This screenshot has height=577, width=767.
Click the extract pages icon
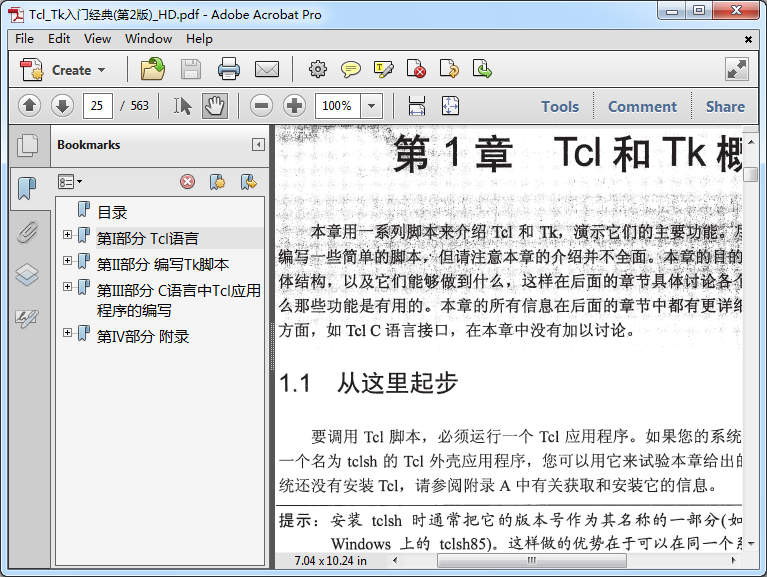(x=482, y=69)
